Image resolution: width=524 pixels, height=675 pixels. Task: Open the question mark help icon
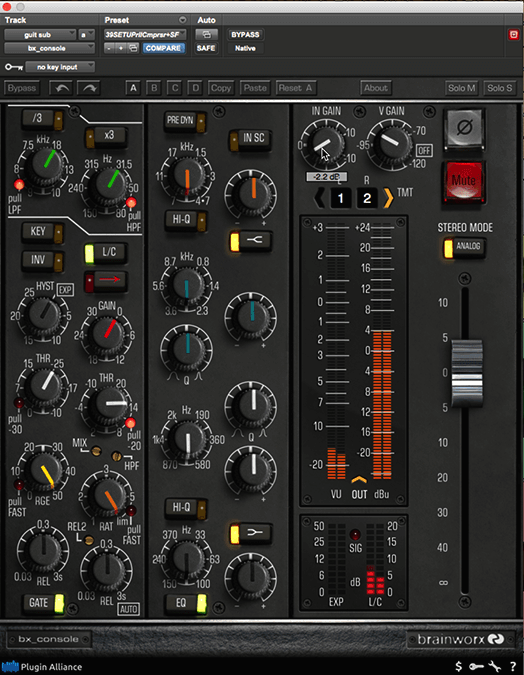click(x=513, y=667)
